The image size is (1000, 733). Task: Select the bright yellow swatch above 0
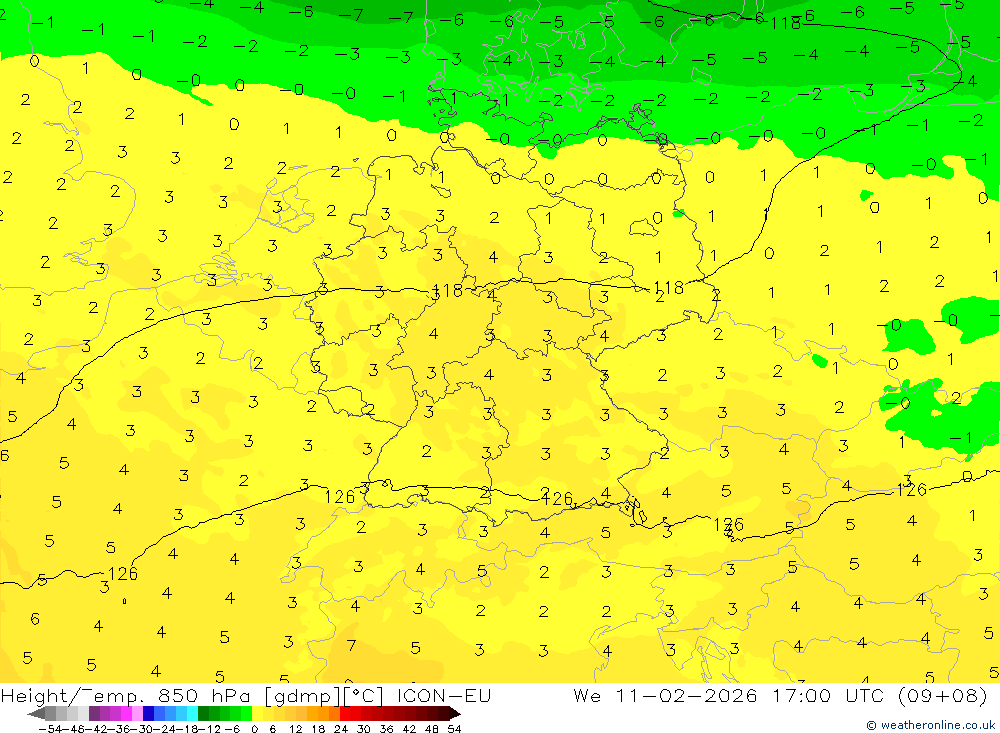click(257, 713)
